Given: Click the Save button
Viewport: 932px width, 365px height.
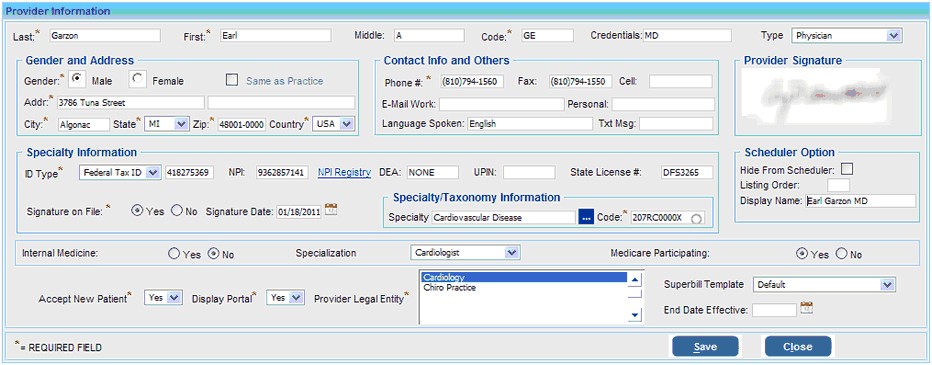Looking at the screenshot, I should [705, 347].
